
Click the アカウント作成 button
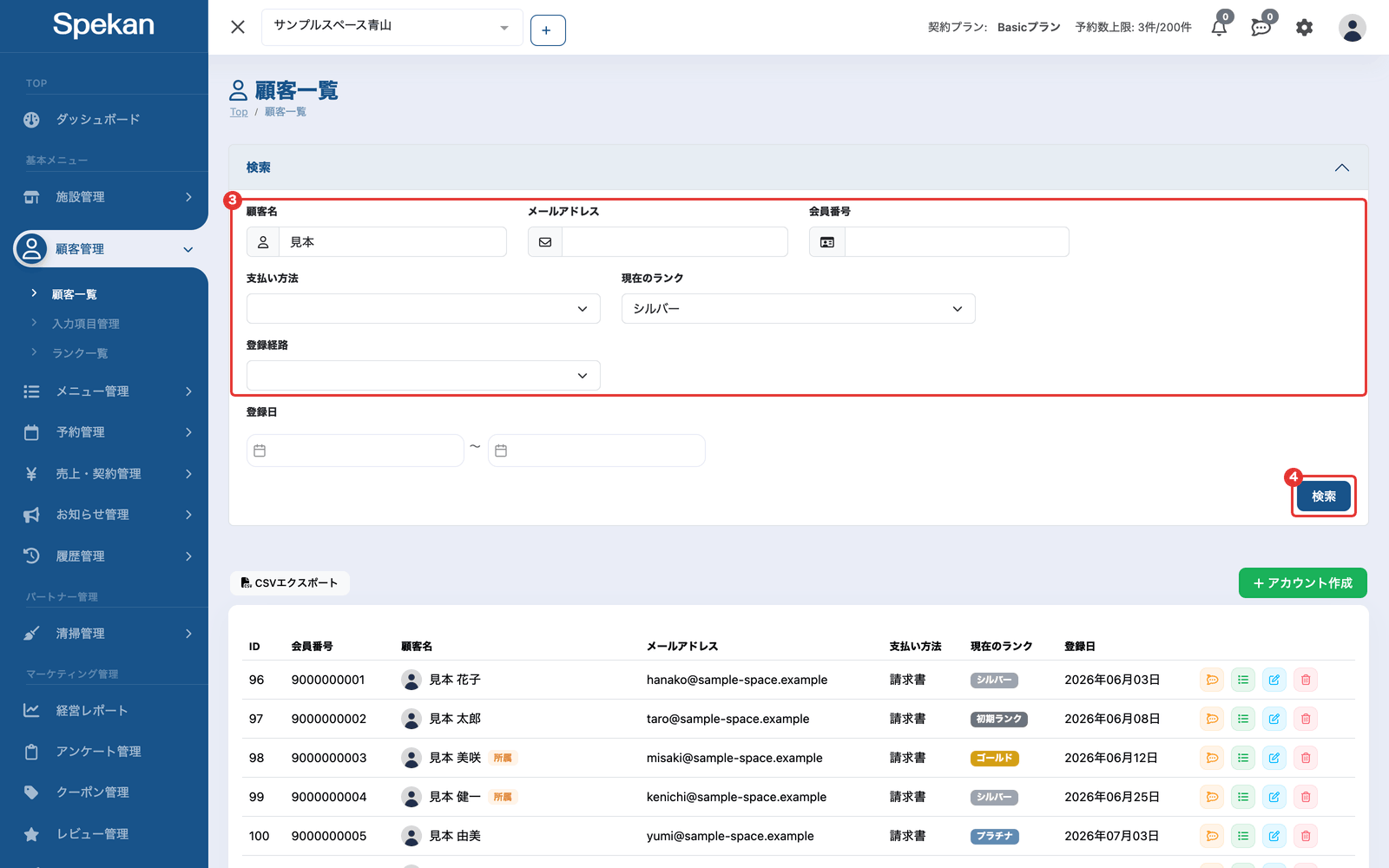click(1303, 583)
